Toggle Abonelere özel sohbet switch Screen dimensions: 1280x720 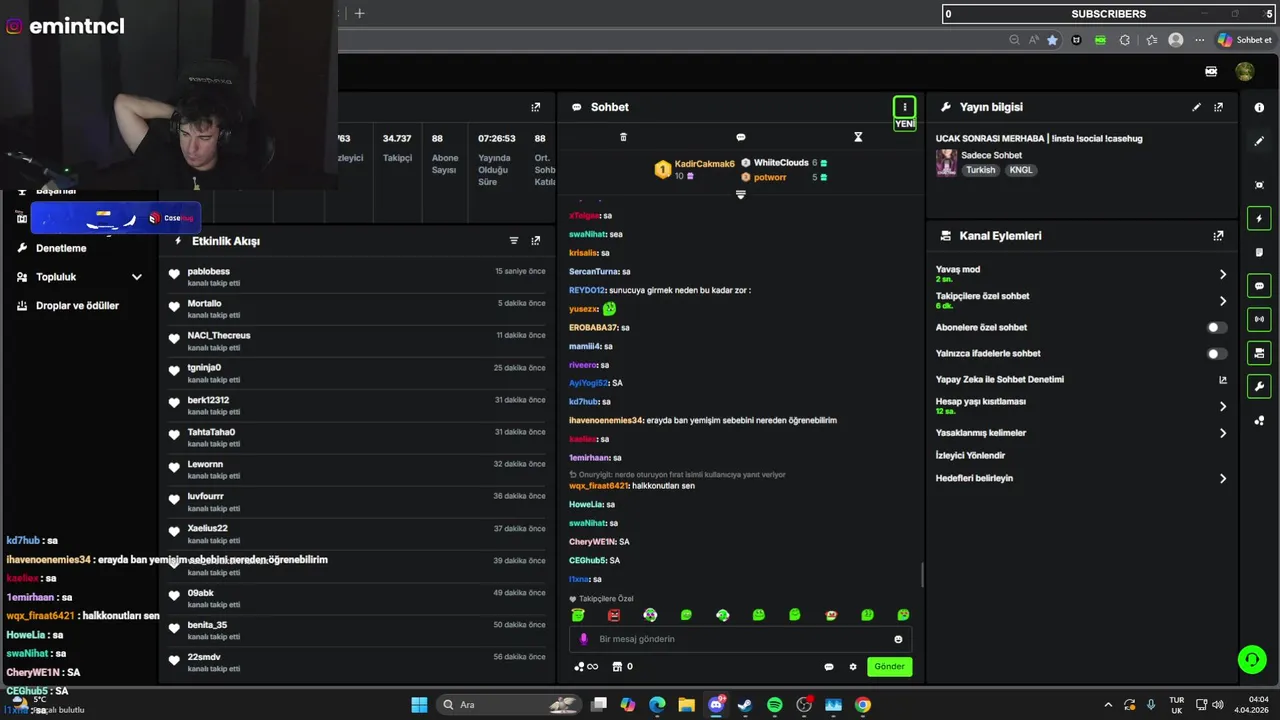(x=1216, y=327)
